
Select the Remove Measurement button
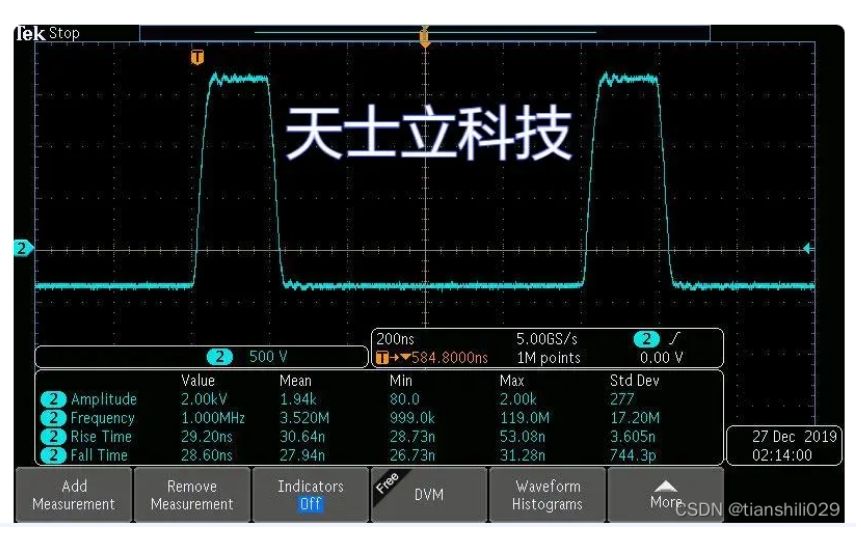point(192,495)
